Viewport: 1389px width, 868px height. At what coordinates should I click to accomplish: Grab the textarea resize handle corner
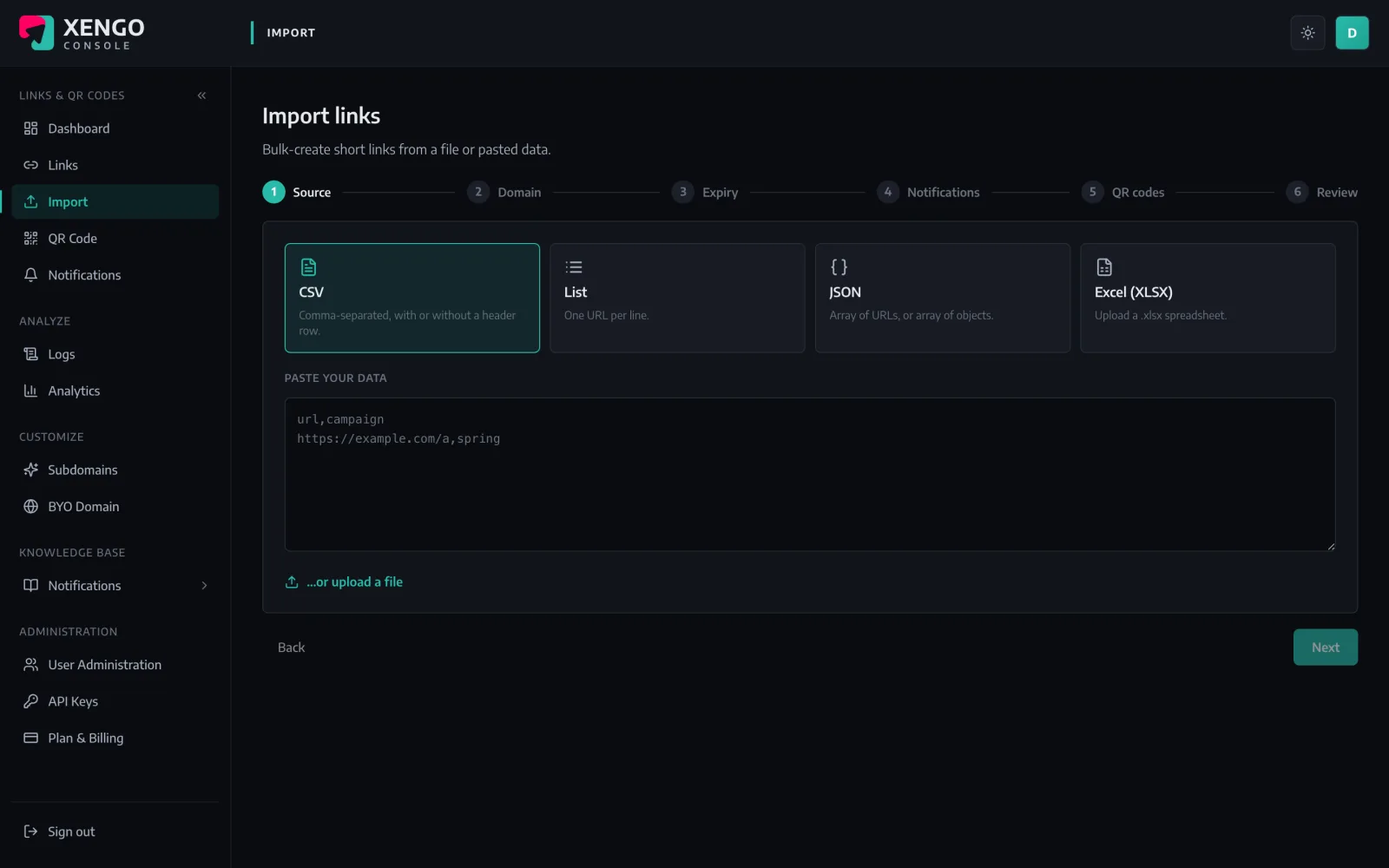1330,546
